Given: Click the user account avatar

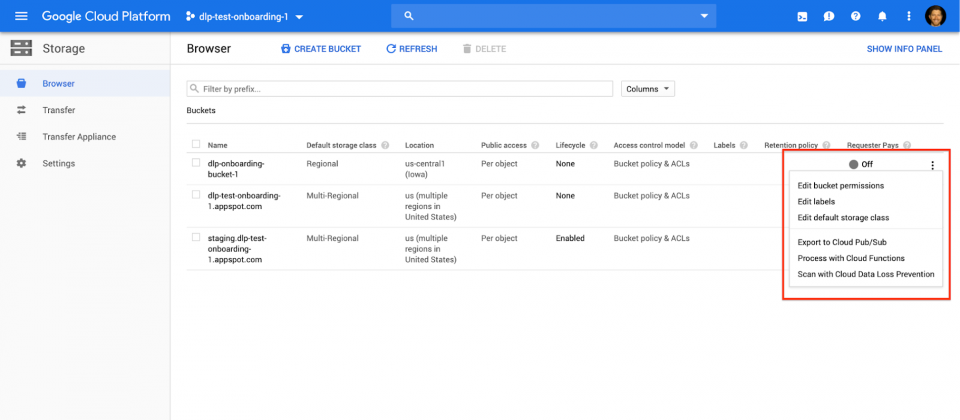Looking at the screenshot, I should click(935, 17).
